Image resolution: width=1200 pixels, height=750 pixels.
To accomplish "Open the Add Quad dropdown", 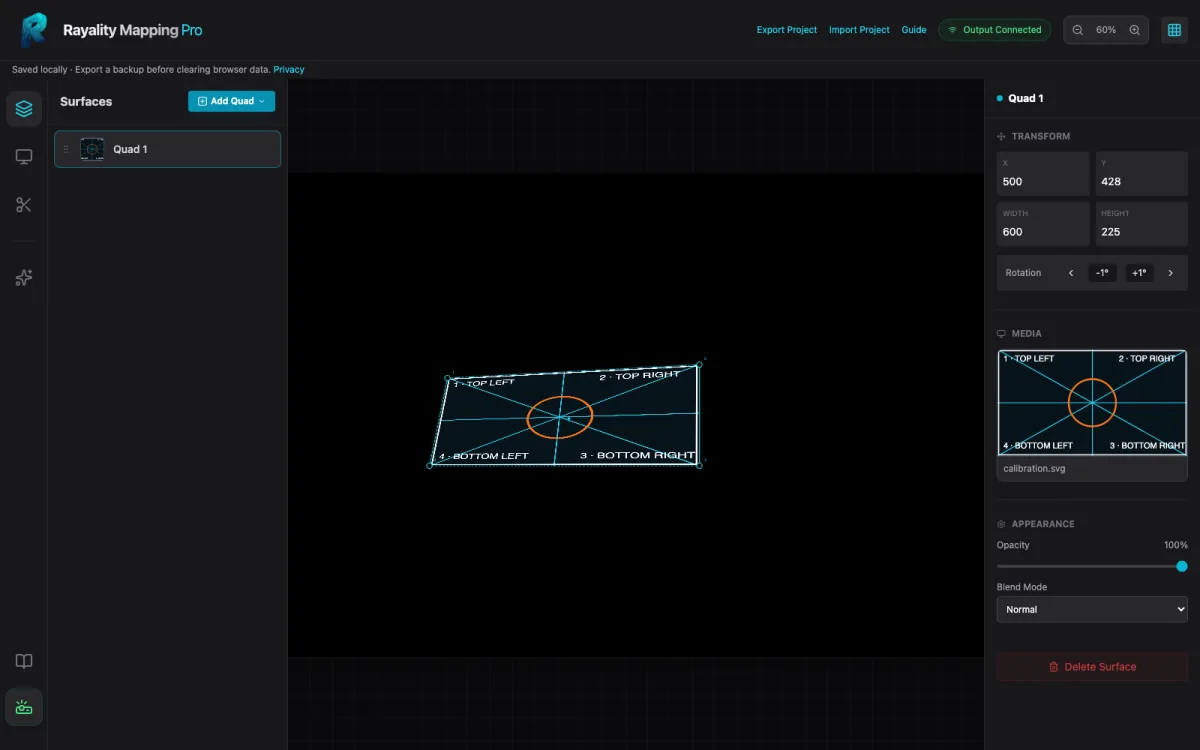I will [x=232, y=101].
